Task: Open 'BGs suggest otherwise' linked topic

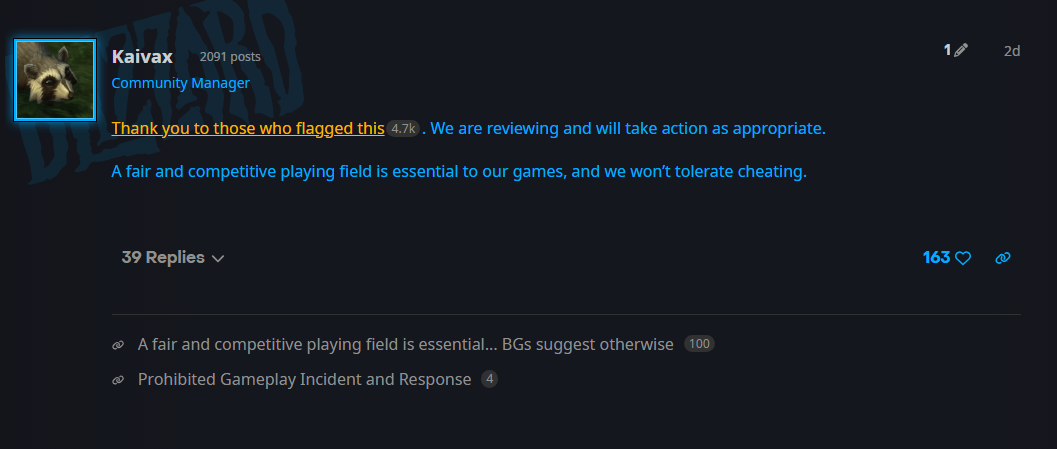Action: point(406,344)
